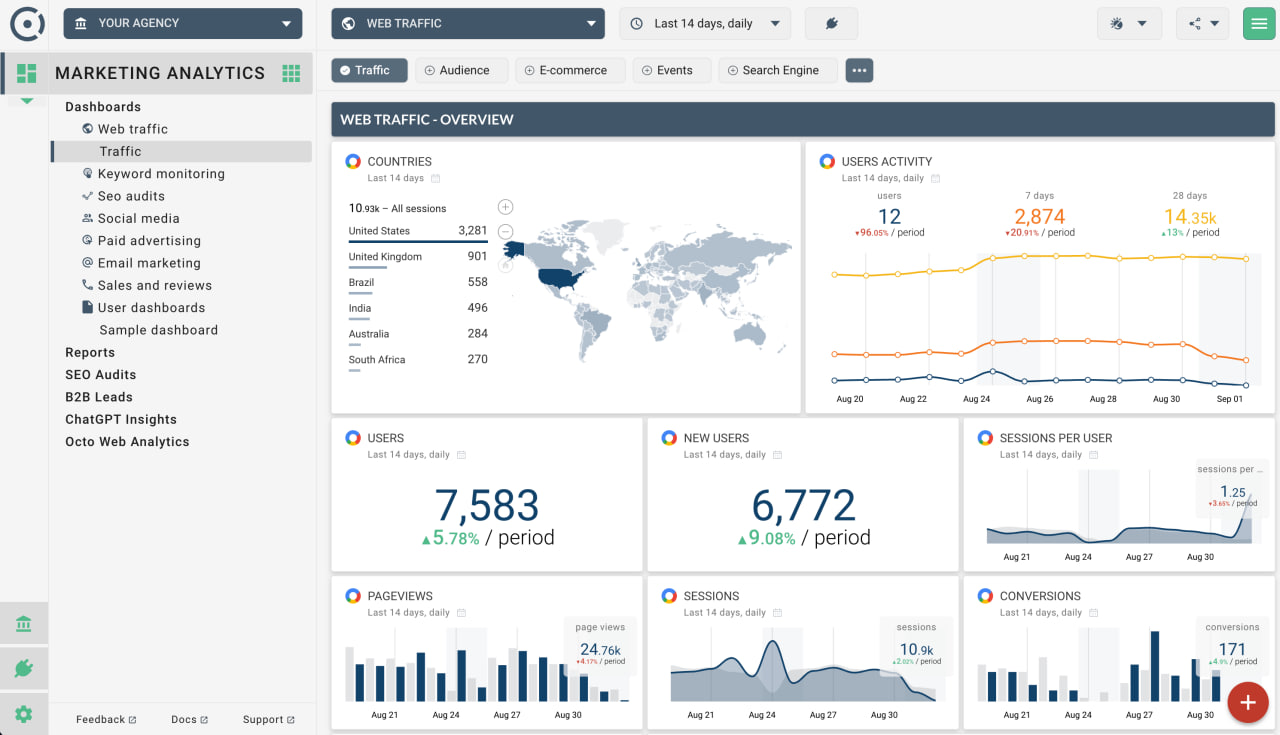Open the green hamburger menu button
This screenshot has height=735, width=1280.
tap(1257, 24)
